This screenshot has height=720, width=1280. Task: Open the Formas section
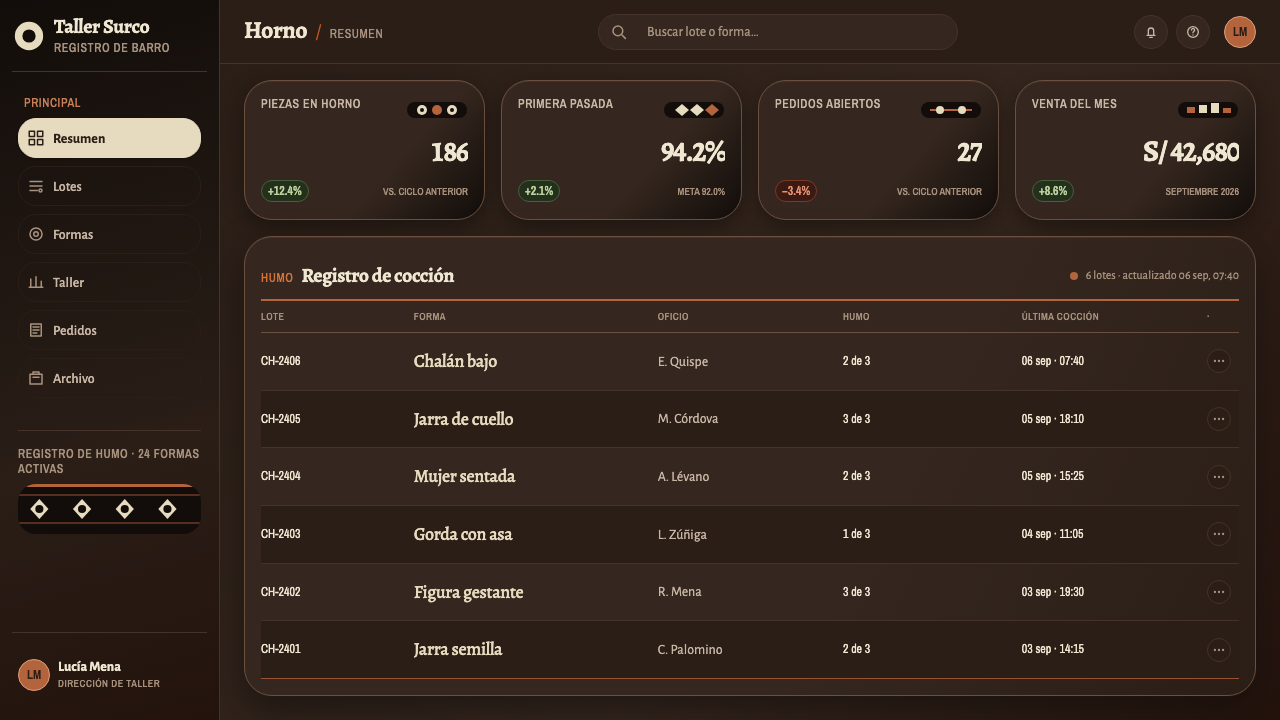[109, 234]
